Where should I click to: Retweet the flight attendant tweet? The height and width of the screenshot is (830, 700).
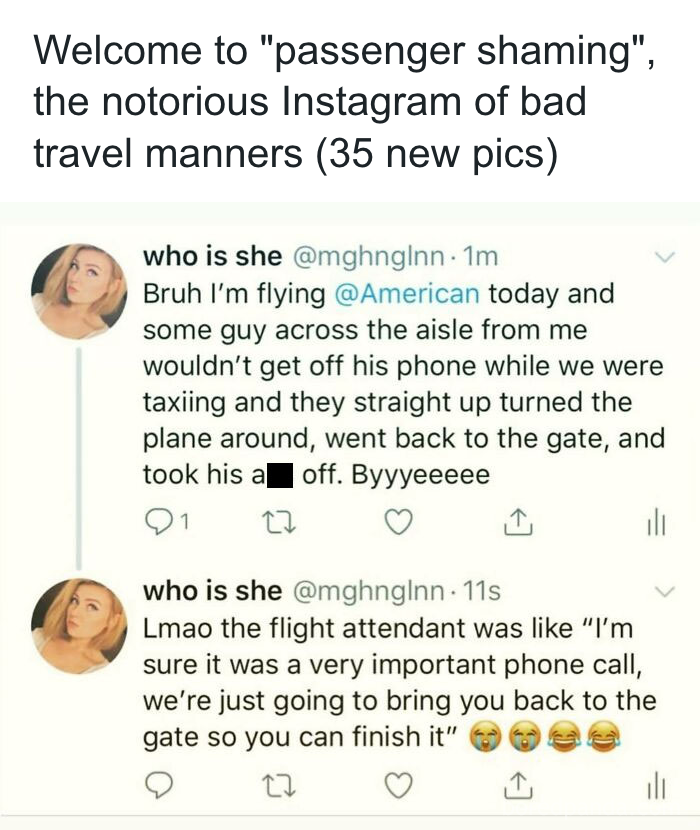click(x=279, y=785)
